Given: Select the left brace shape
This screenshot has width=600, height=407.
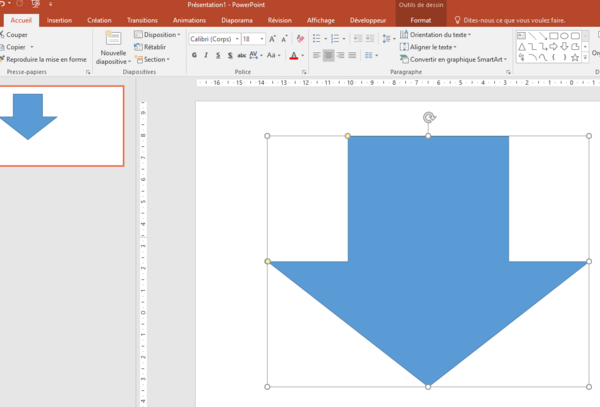Looking at the screenshot, I should point(553,57).
